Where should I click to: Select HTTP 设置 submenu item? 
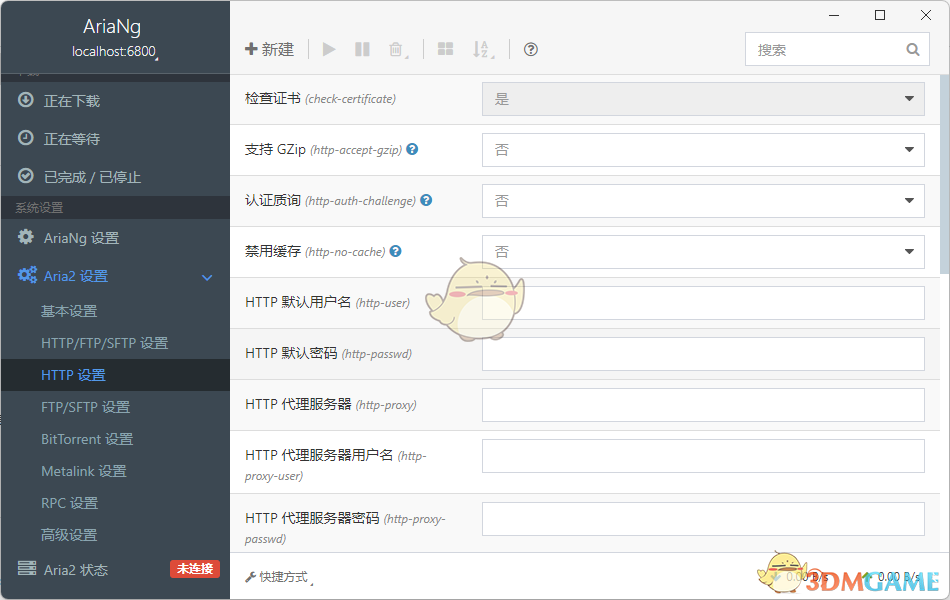(x=115, y=375)
